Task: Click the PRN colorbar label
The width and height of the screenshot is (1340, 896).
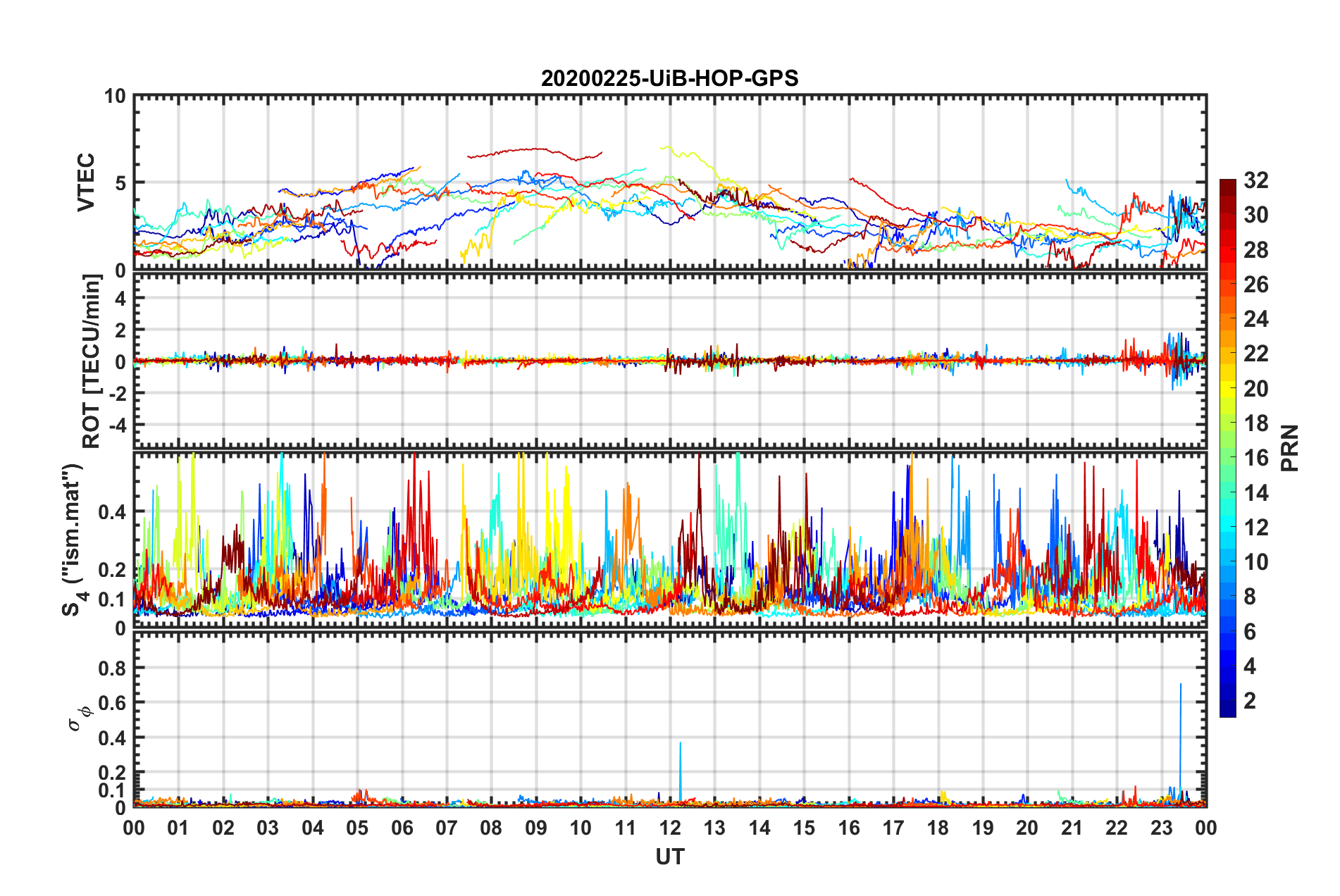Action: pyautogui.click(x=1289, y=448)
